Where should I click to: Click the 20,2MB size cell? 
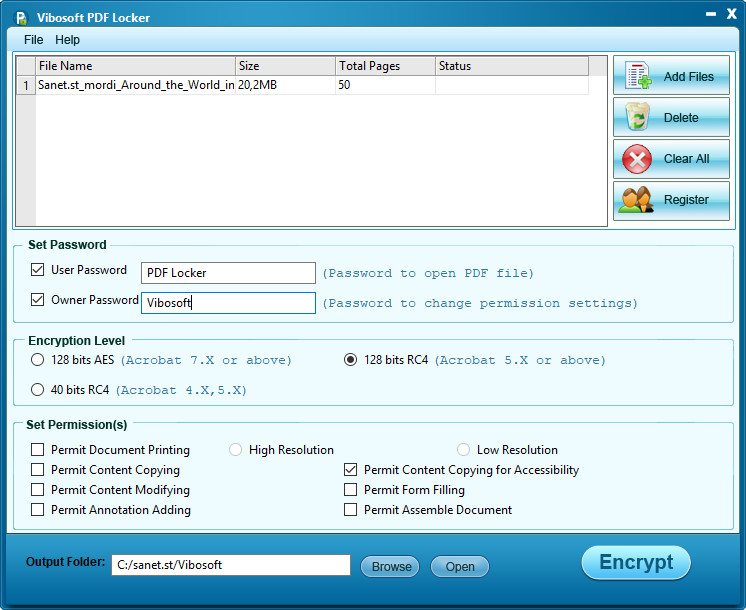point(285,85)
